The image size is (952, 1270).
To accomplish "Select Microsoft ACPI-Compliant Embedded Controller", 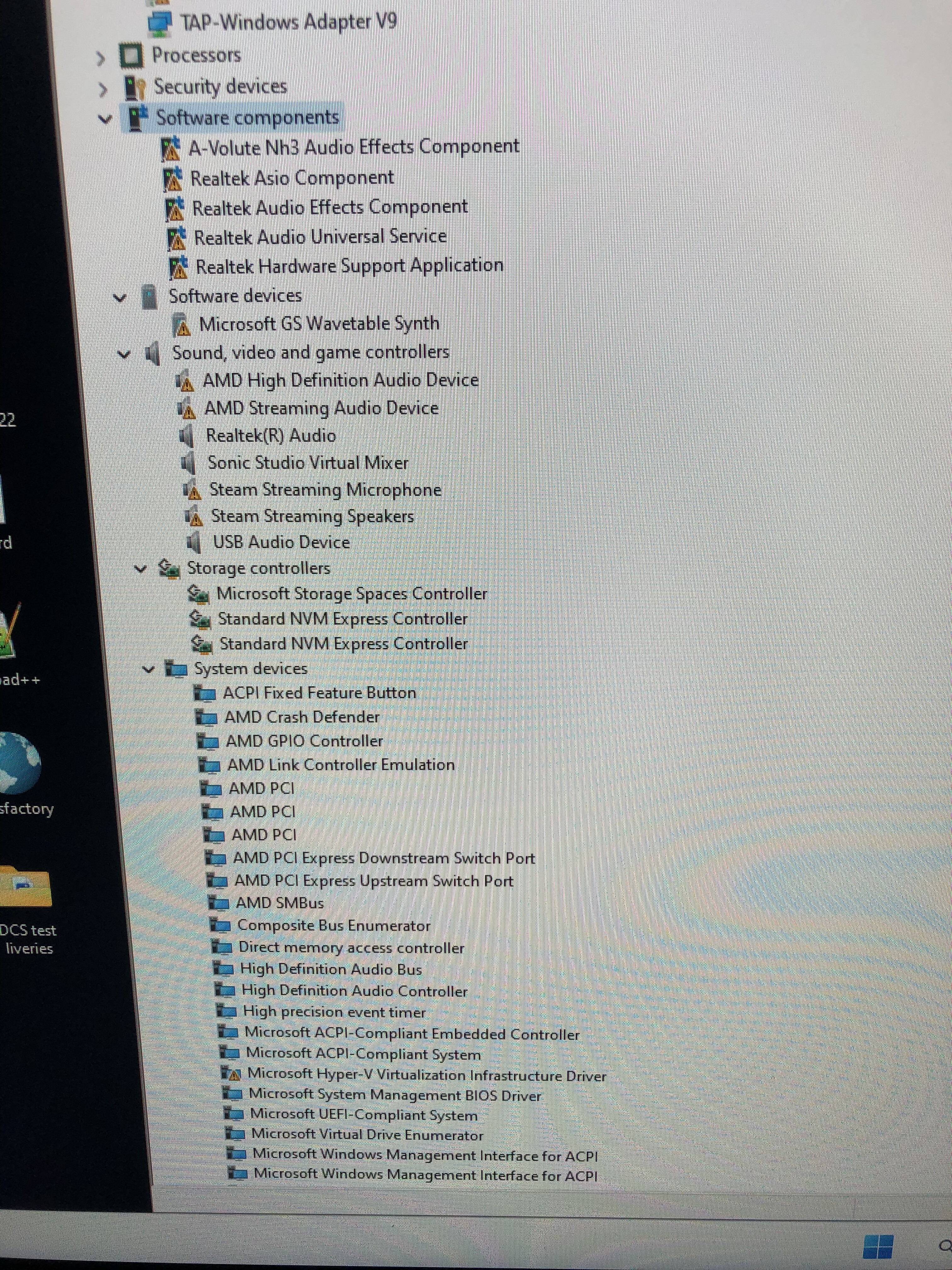I will 413,1033.
